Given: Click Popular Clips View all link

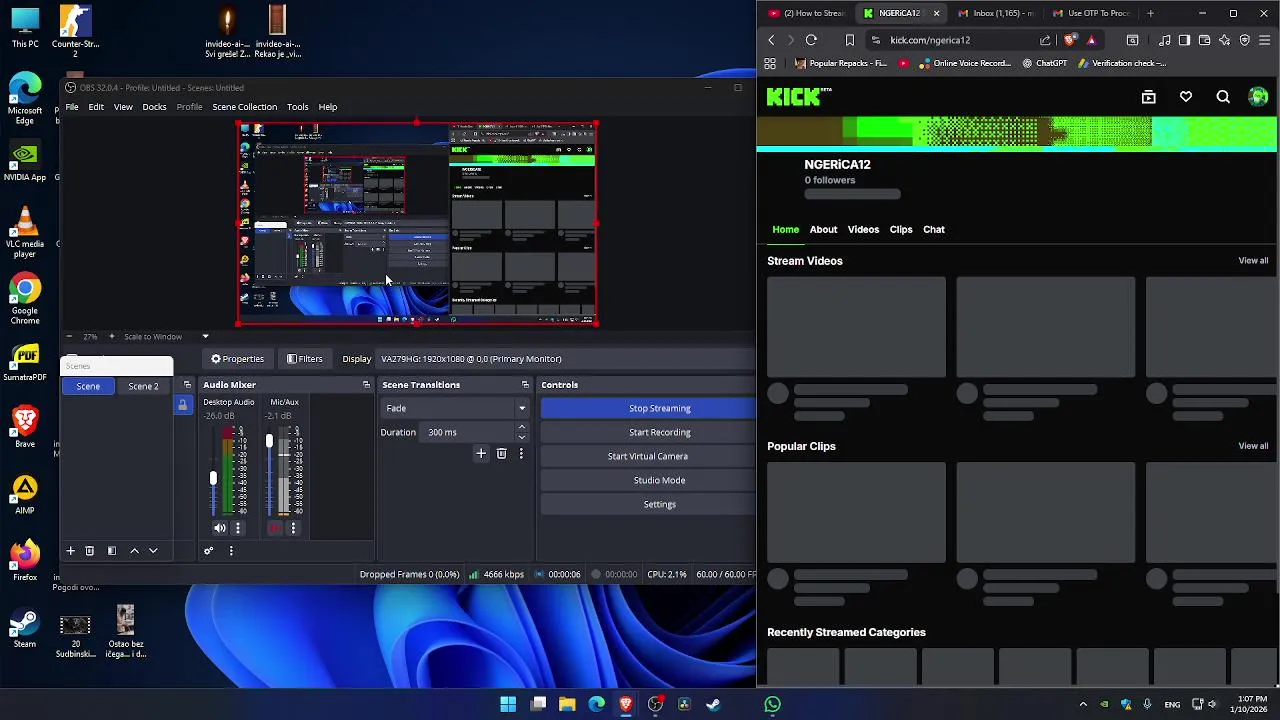Looking at the screenshot, I should (1253, 446).
